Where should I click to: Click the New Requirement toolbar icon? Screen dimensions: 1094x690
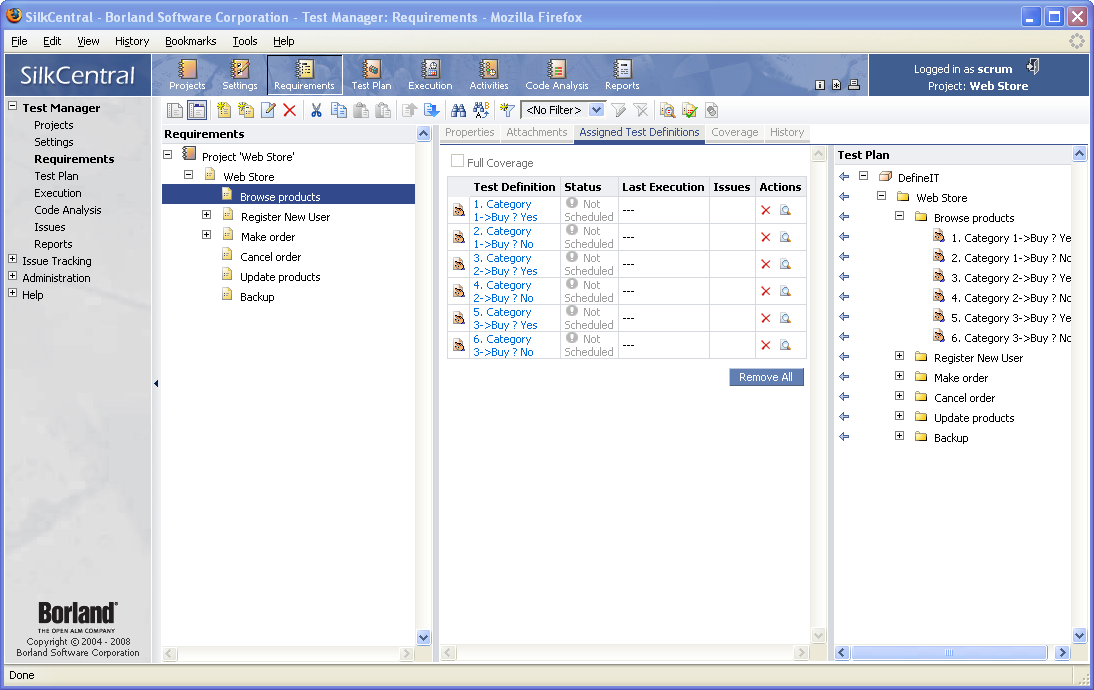tap(223, 110)
